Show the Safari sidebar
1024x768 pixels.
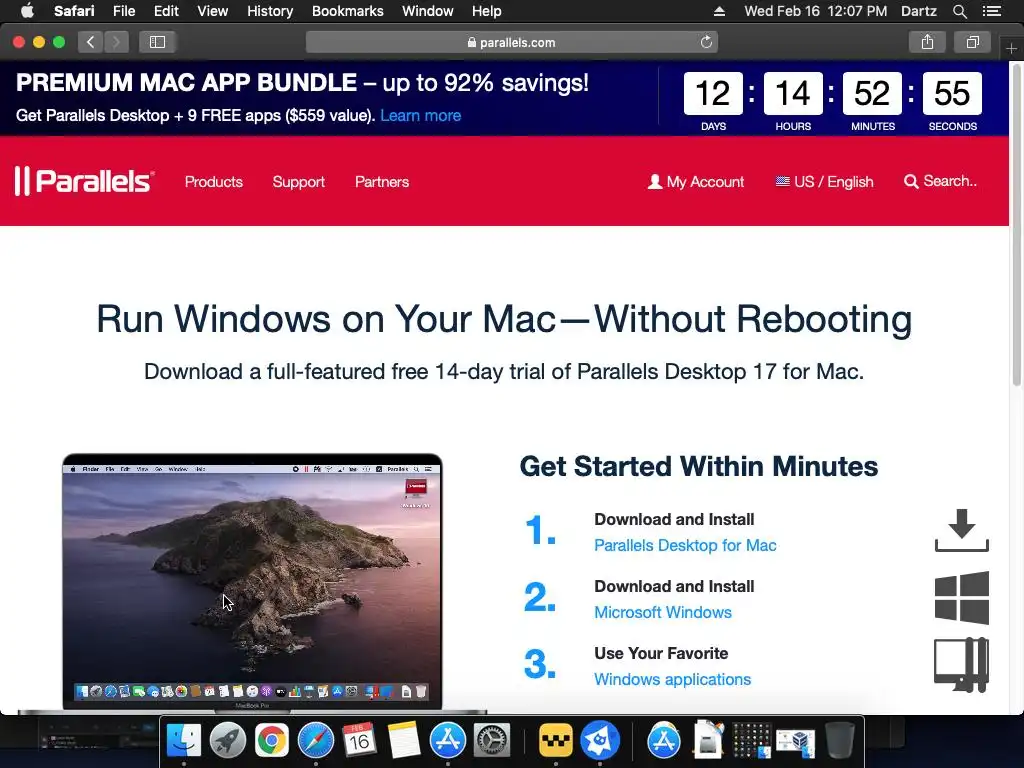tap(157, 42)
